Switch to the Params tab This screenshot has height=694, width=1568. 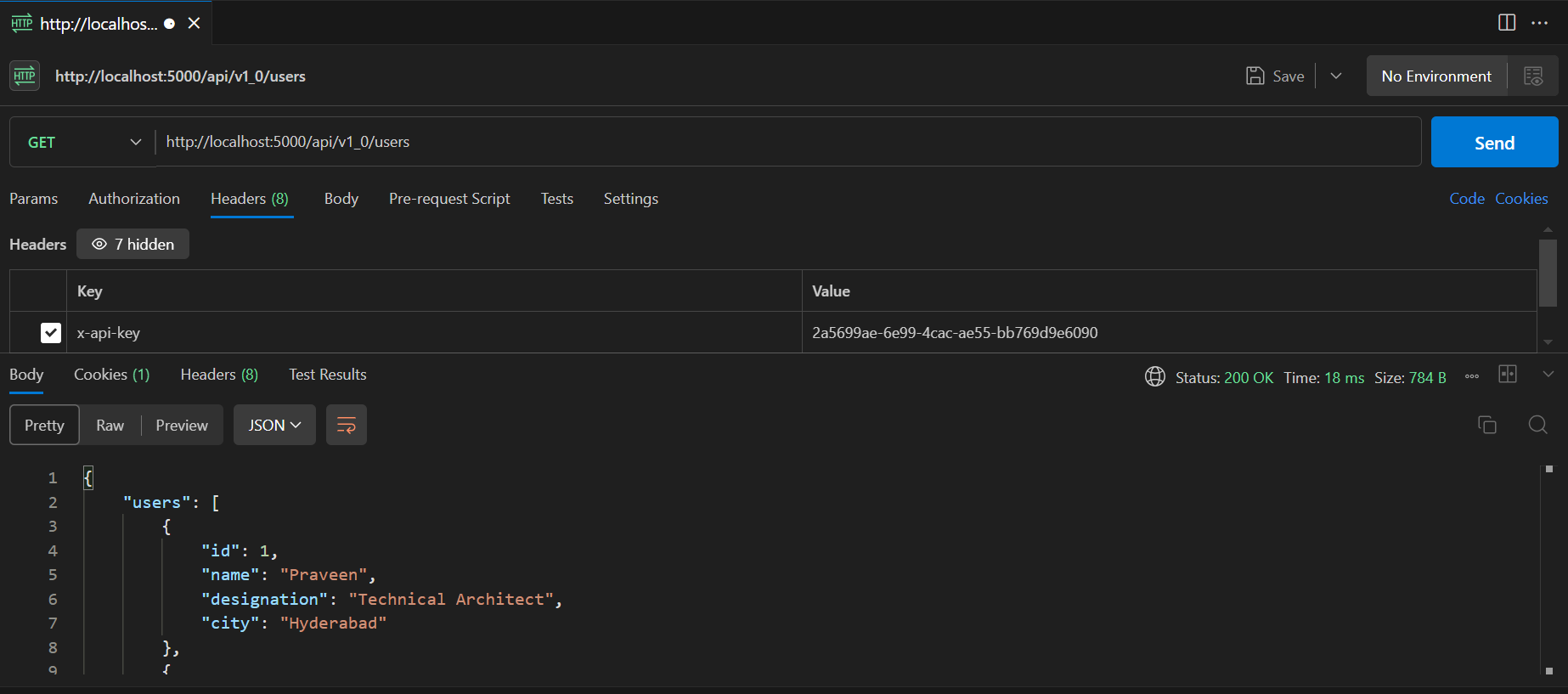click(34, 199)
